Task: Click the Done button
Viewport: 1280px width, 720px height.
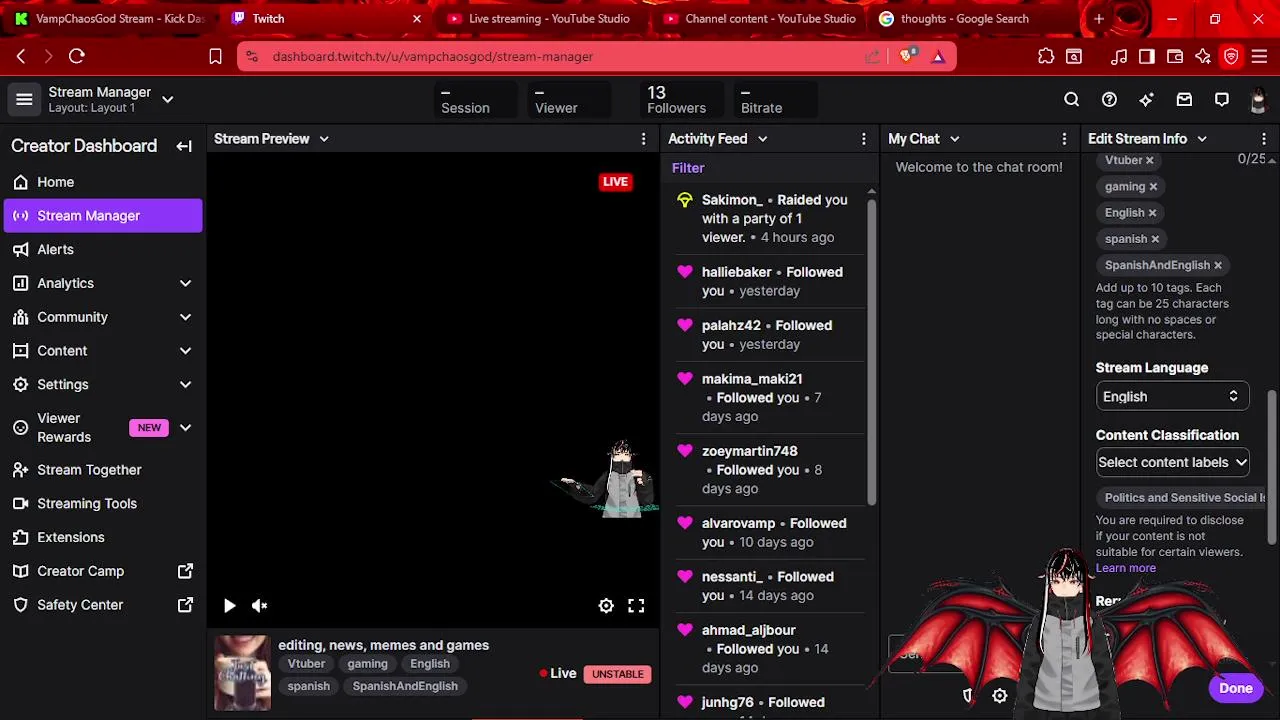Action: [1236, 688]
